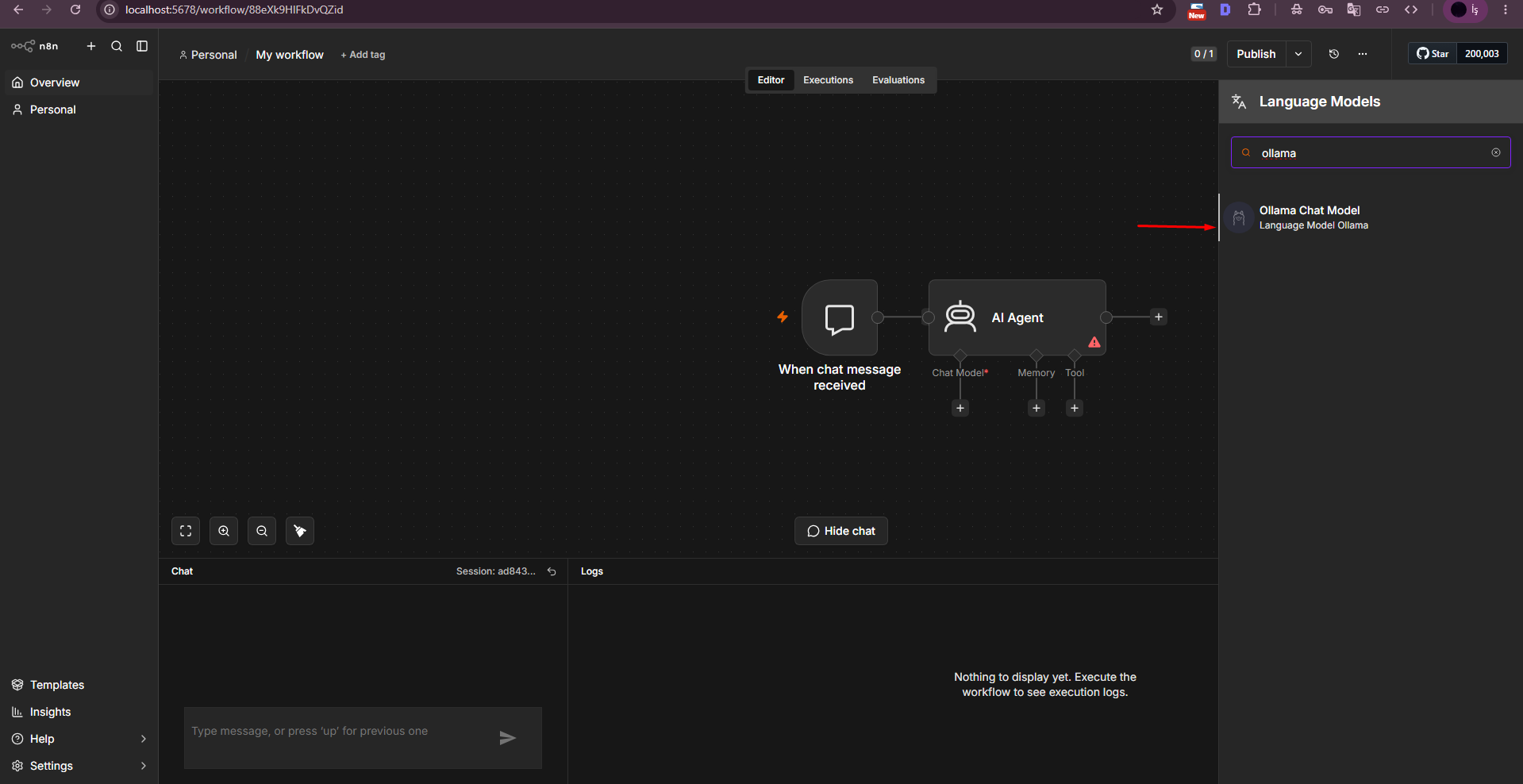Add a Chat Model sub-node with its plus
Viewport: 1523px width, 784px height.
(960, 408)
